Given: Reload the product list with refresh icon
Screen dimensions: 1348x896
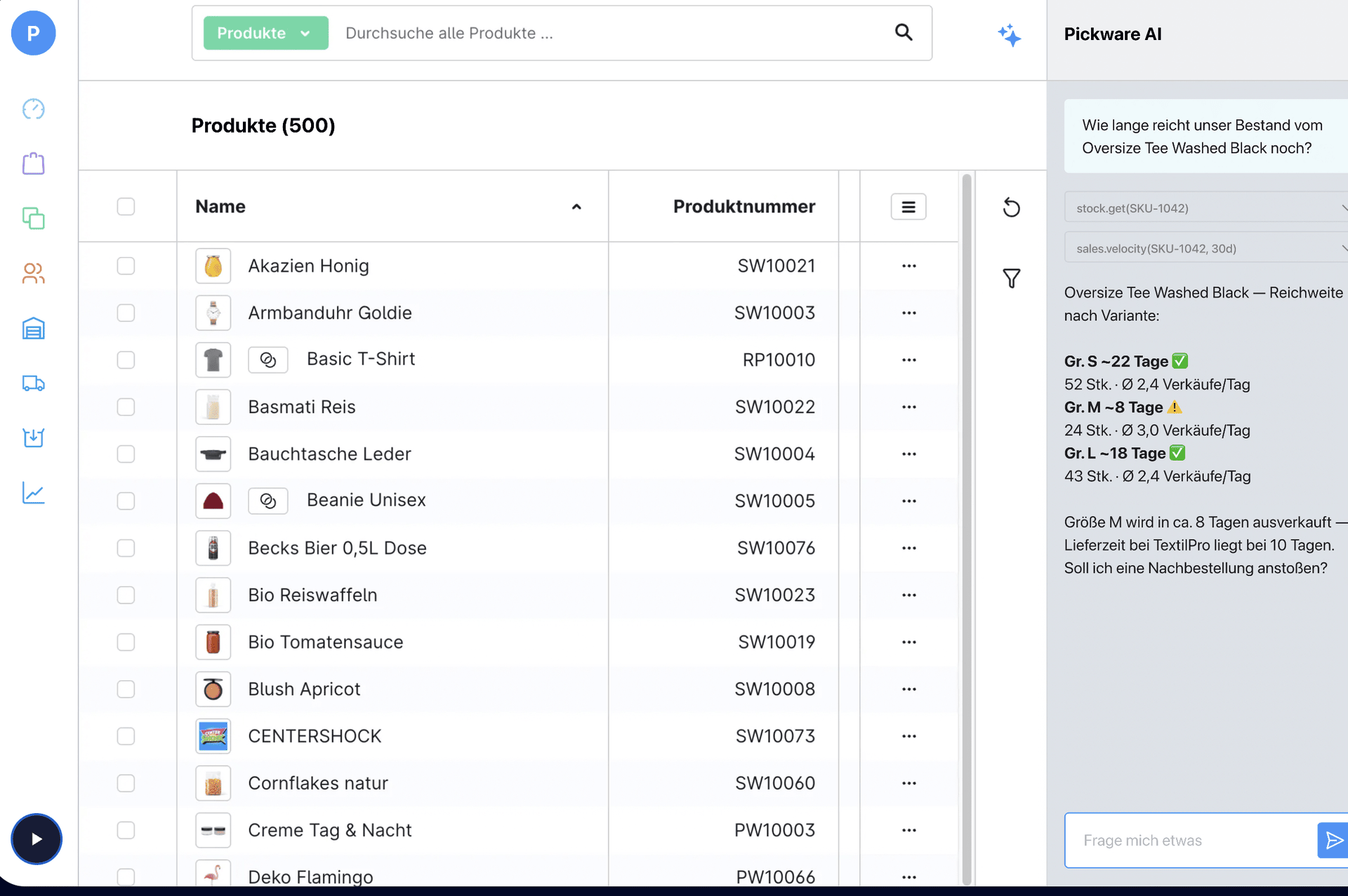Looking at the screenshot, I should (x=1011, y=207).
